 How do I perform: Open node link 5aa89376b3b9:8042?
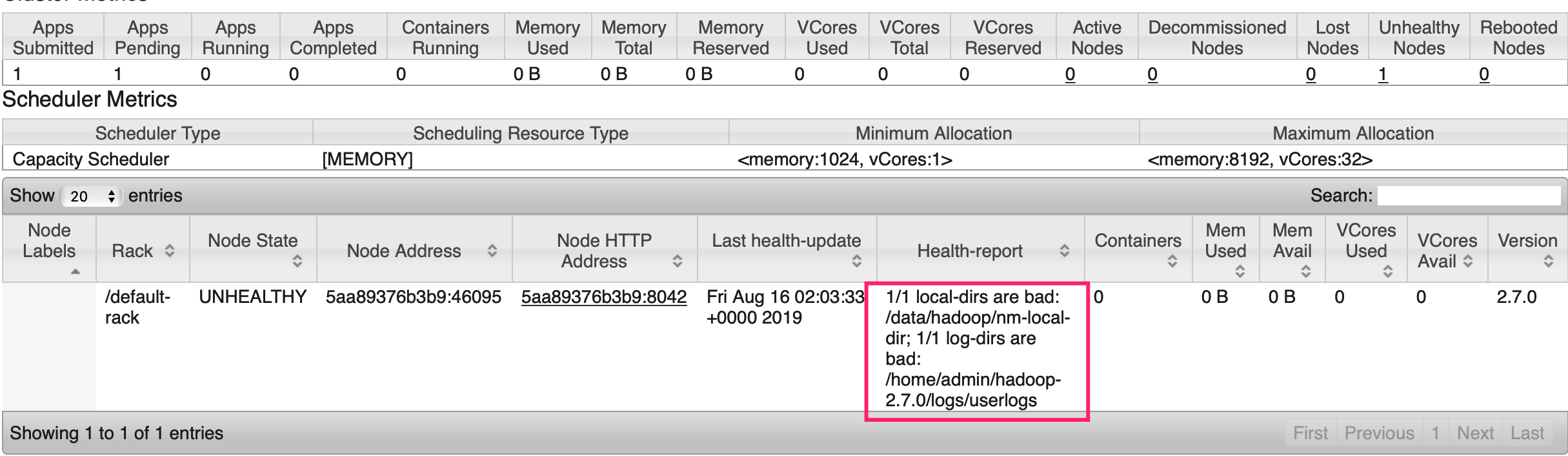[604, 297]
